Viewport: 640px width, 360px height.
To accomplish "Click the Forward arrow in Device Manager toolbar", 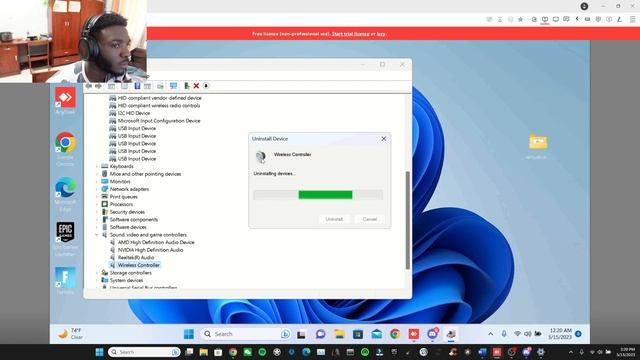I will coord(98,86).
